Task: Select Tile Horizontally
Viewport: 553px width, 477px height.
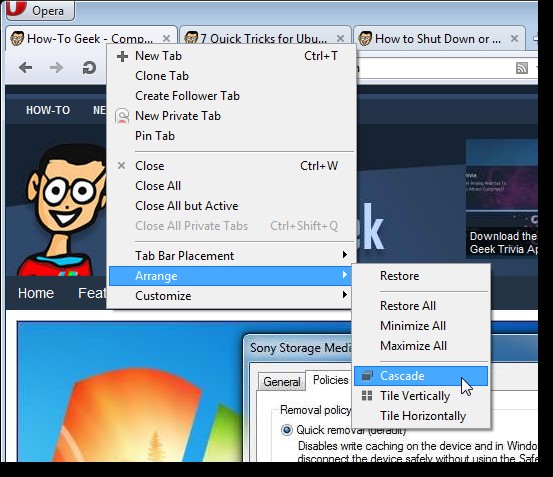Action: pyautogui.click(x=421, y=416)
